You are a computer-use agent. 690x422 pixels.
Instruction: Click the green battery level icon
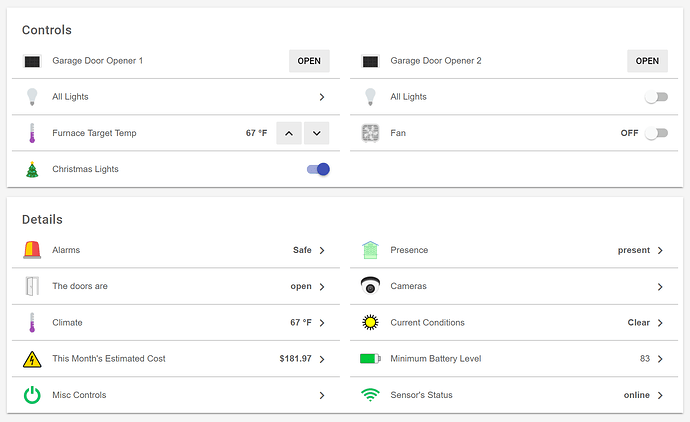[x=371, y=359]
